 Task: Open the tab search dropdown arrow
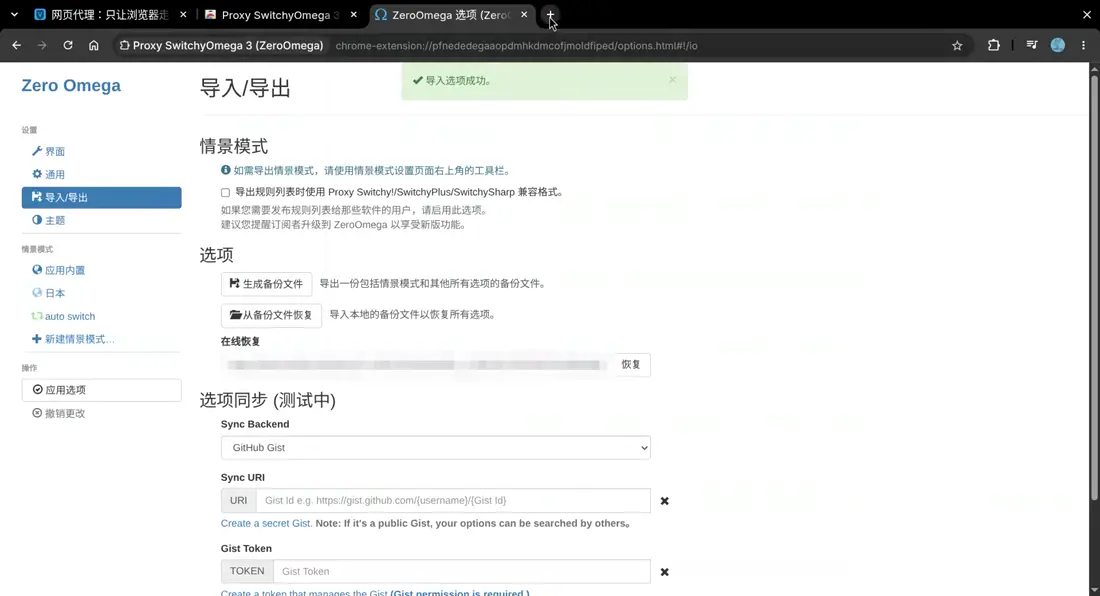(x=14, y=15)
